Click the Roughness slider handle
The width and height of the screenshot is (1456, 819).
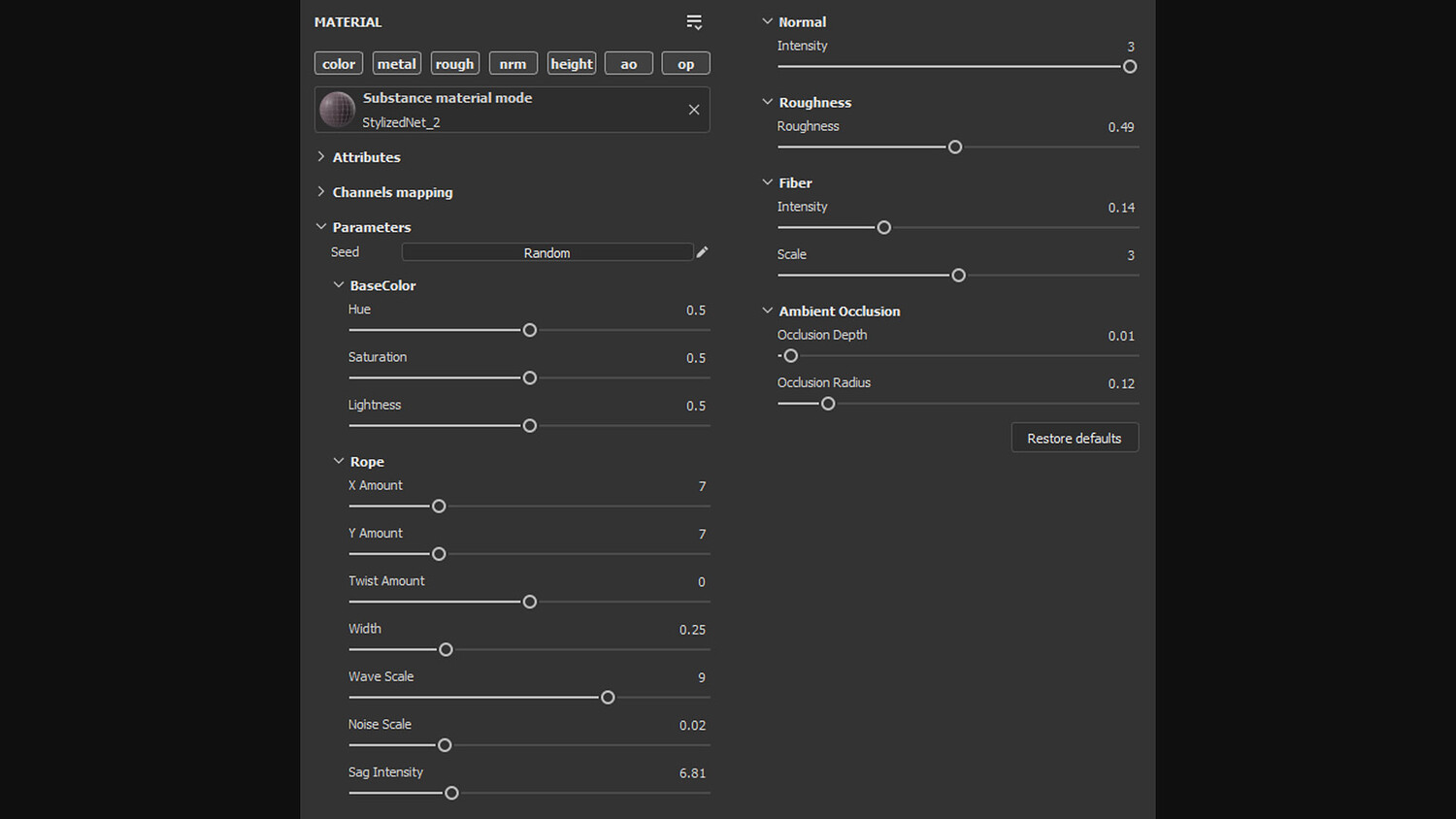[x=955, y=147]
